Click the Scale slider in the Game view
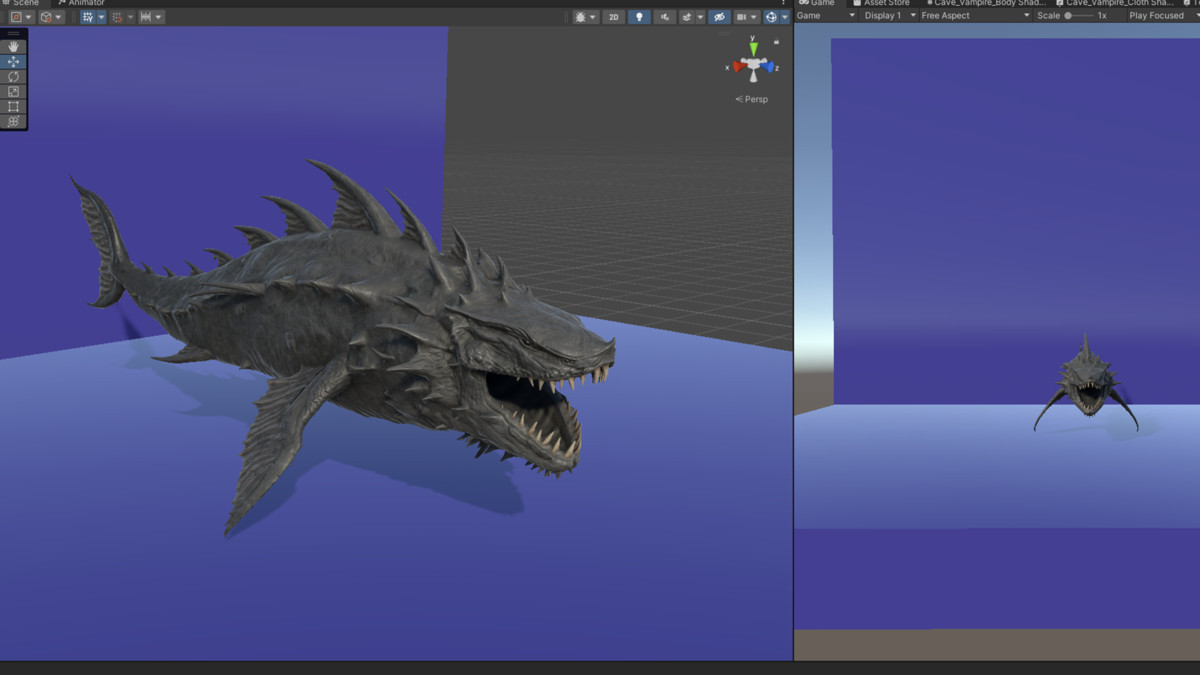The image size is (1200, 675). pos(1070,15)
